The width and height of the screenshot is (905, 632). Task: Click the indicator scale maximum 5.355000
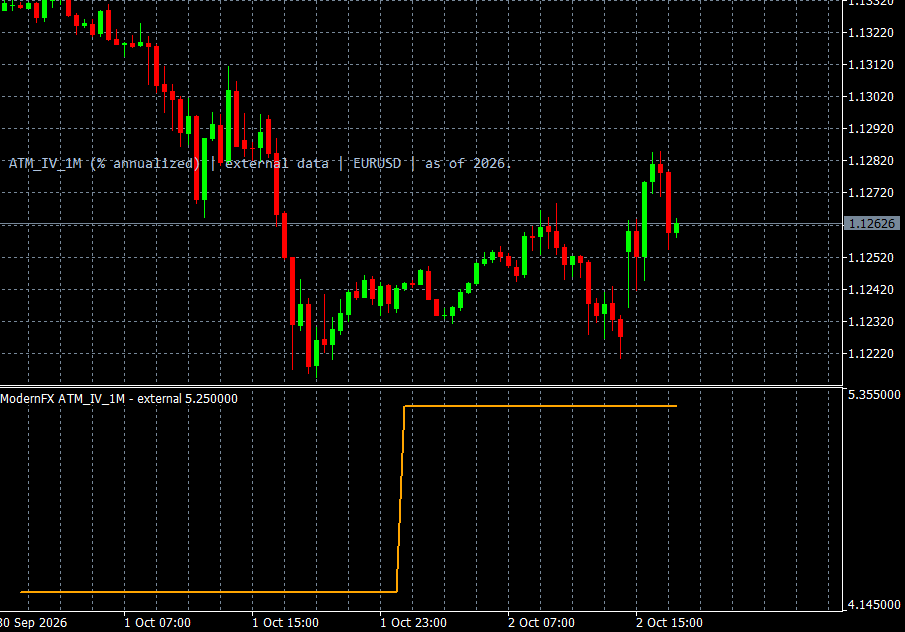tap(874, 395)
